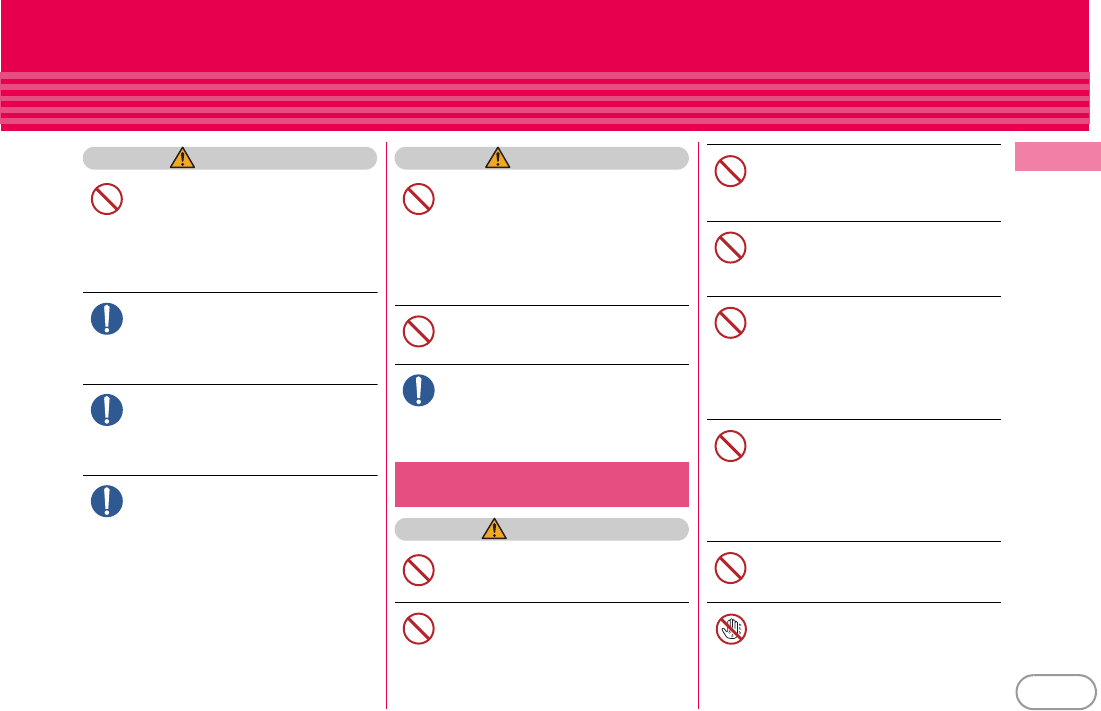The width and height of the screenshot is (1101, 711).
Task: Click the blue exclamation icon in the middle column
Action: click(418, 390)
